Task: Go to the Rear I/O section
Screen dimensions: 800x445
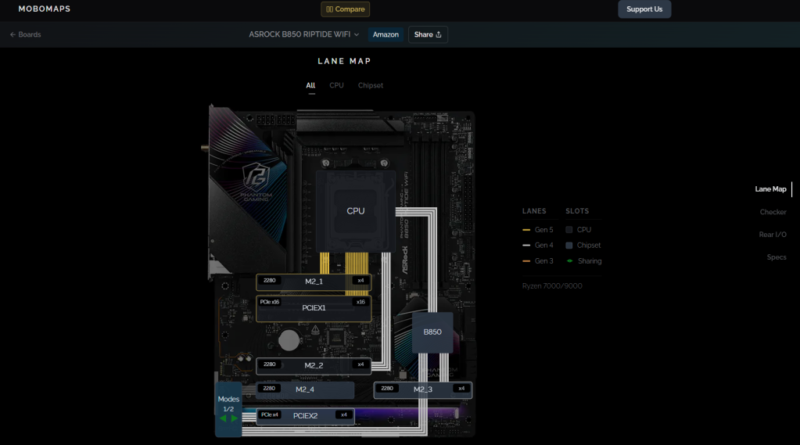Action: [x=772, y=235]
